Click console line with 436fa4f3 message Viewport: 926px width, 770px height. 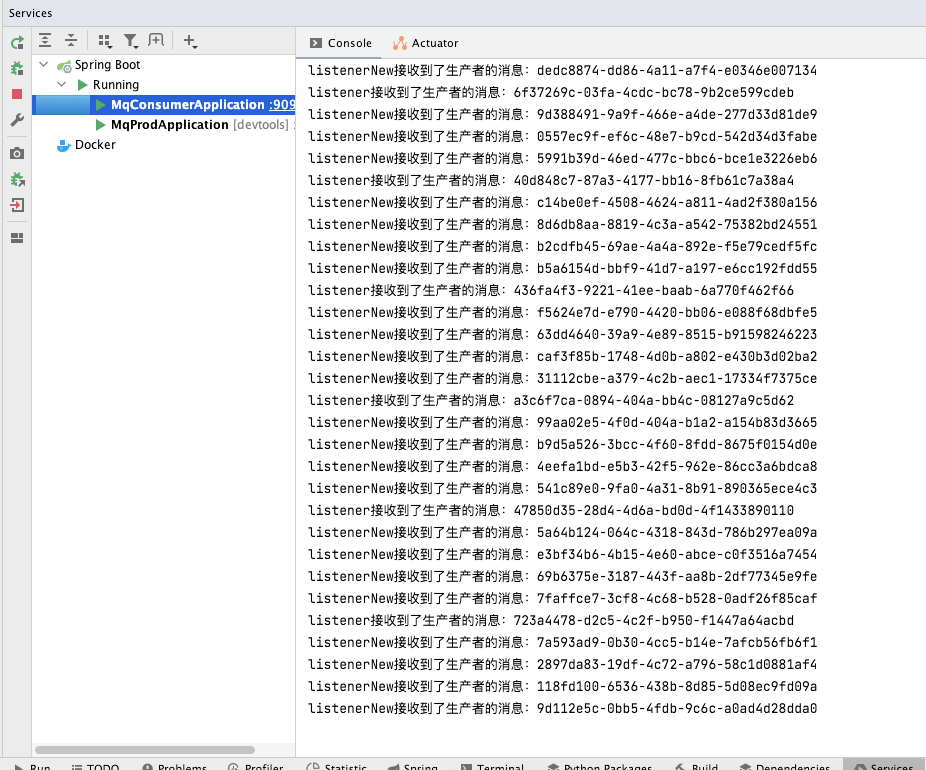[551, 290]
